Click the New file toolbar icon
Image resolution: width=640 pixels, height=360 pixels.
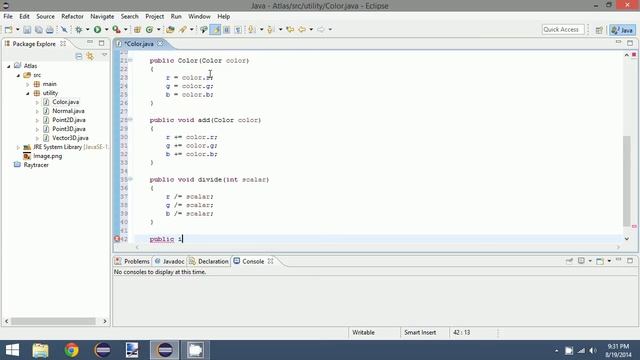pyautogui.click(x=8, y=29)
